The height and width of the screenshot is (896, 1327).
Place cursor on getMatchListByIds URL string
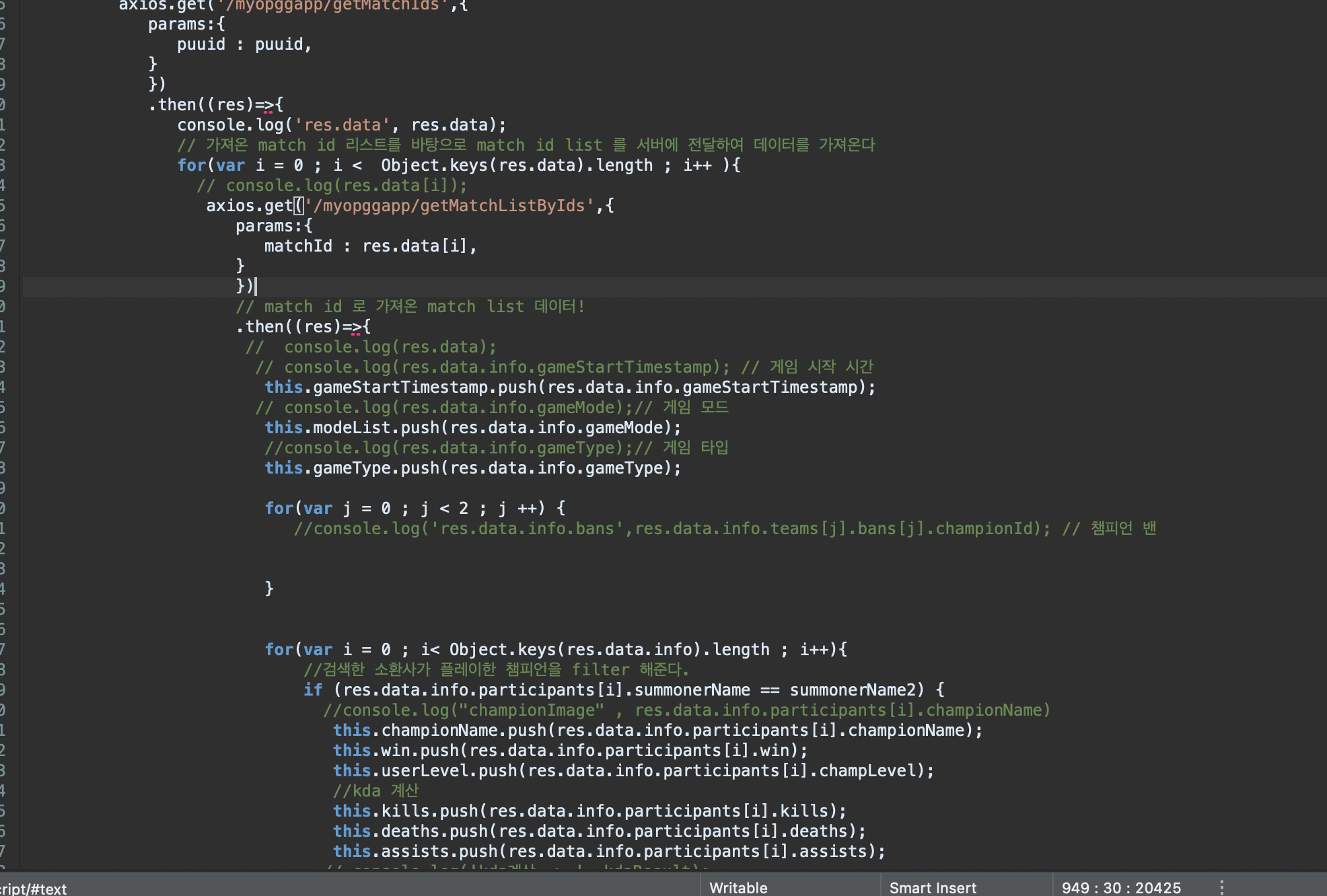click(451, 206)
